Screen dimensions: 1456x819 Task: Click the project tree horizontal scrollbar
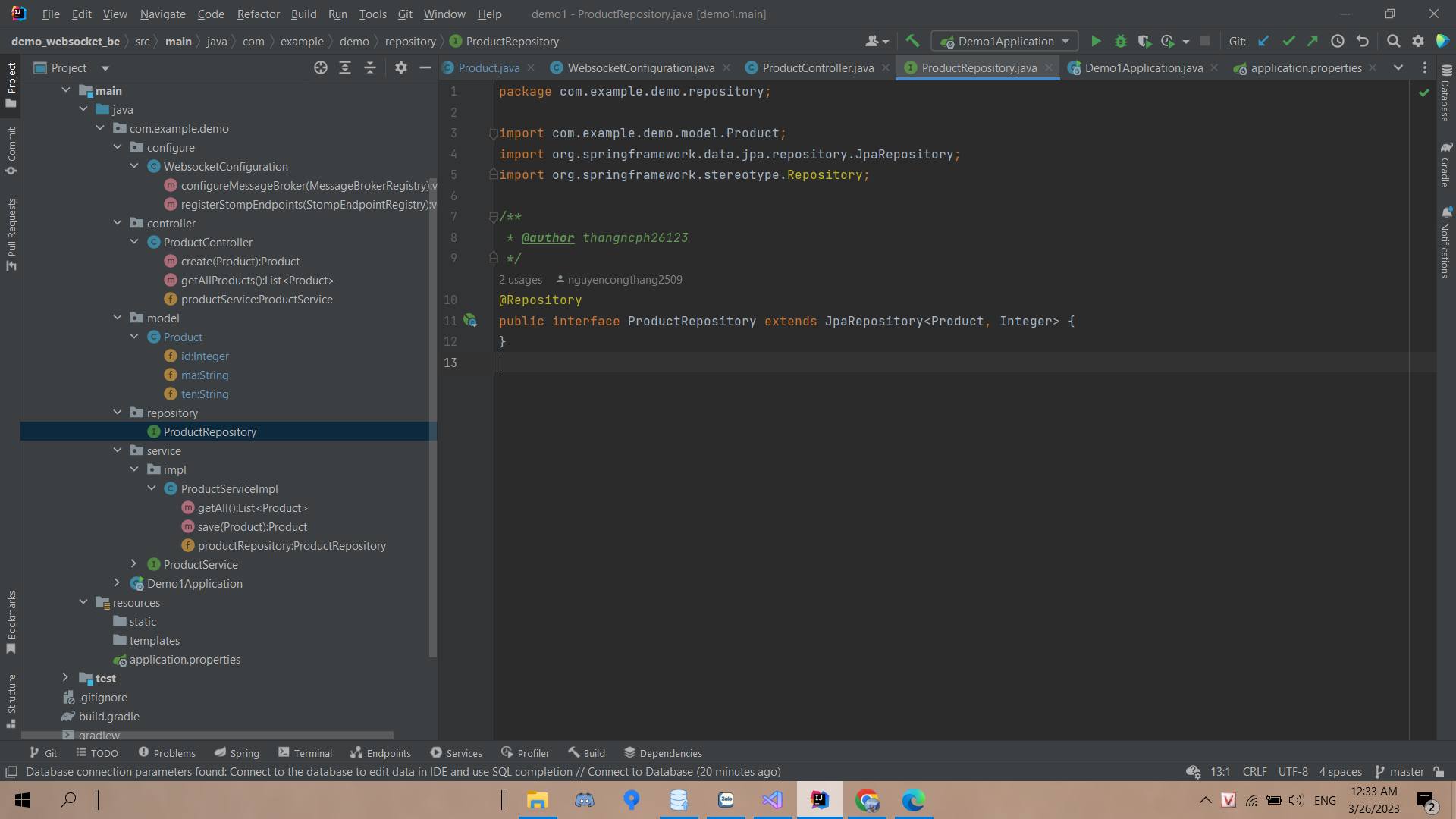[207, 735]
